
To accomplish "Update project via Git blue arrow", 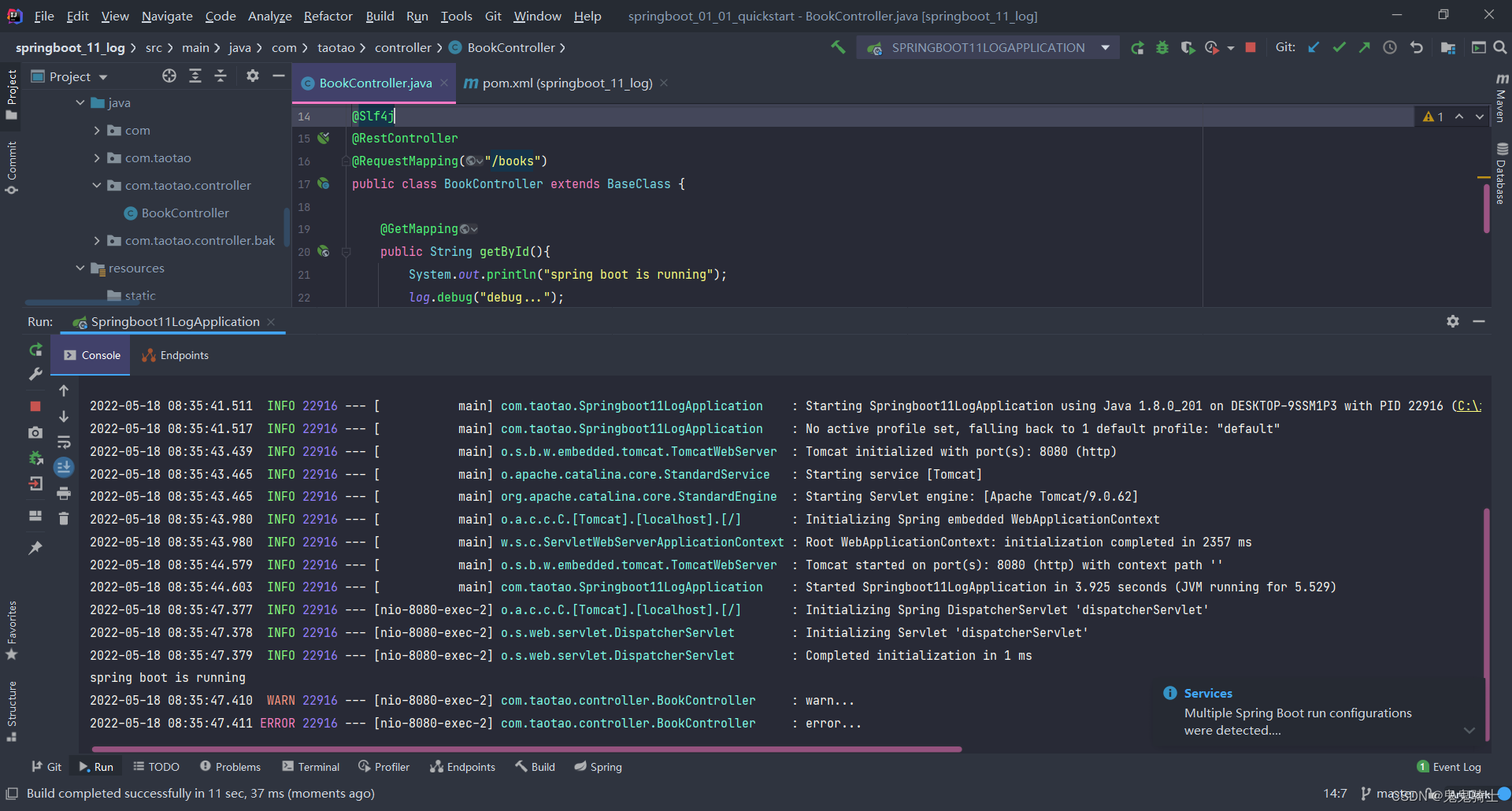I will (x=1314, y=48).
